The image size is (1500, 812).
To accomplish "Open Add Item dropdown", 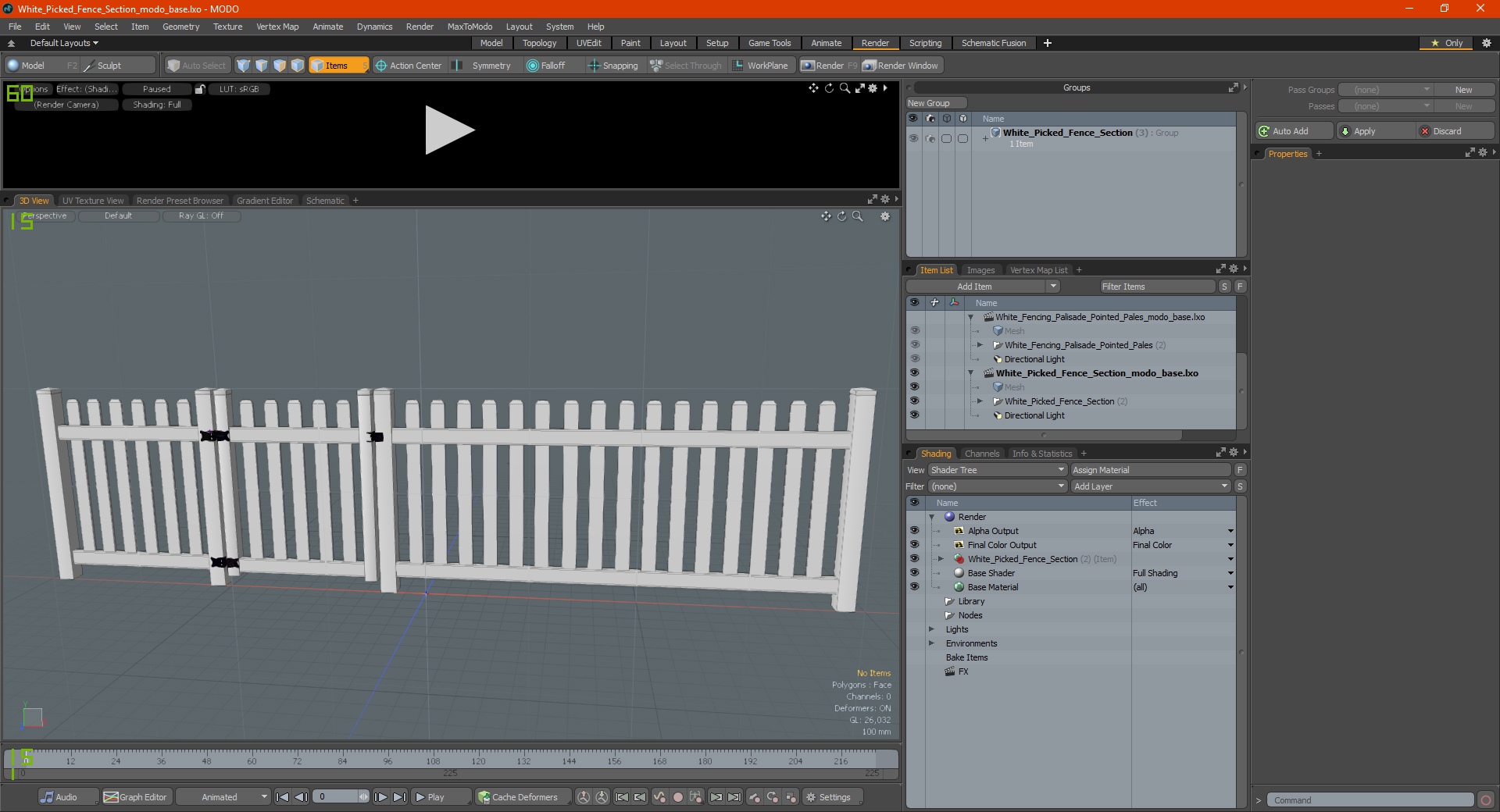I will (982, 287).
